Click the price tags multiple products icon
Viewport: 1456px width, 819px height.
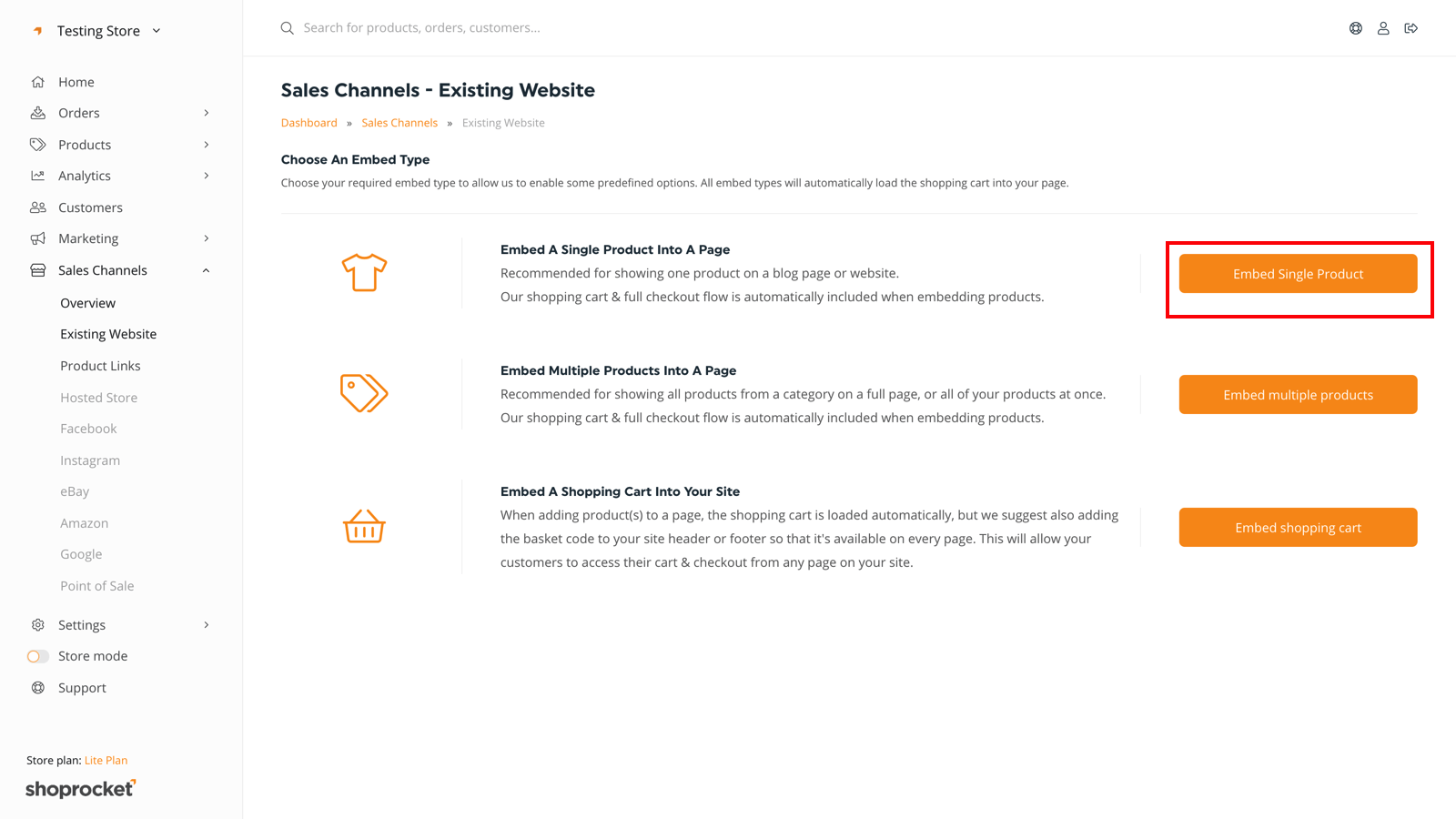[x=364, y=393]
